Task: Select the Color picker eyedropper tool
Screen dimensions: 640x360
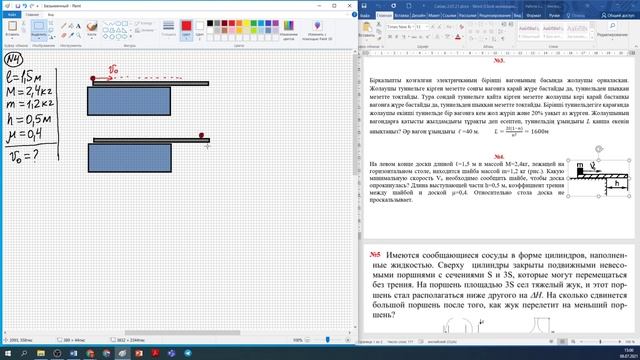Action: coord(71,36)
